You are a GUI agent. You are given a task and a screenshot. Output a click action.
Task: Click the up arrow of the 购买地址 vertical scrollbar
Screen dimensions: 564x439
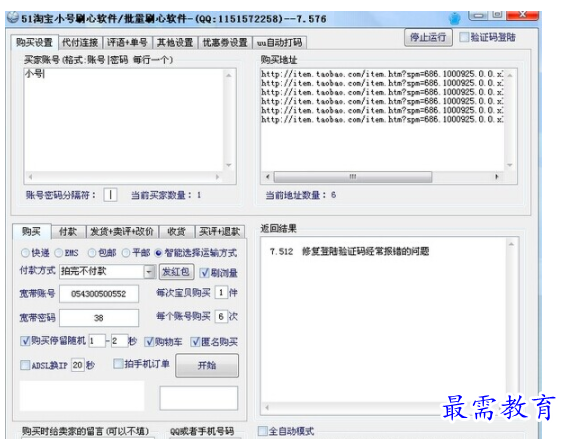tap(510, 75)
